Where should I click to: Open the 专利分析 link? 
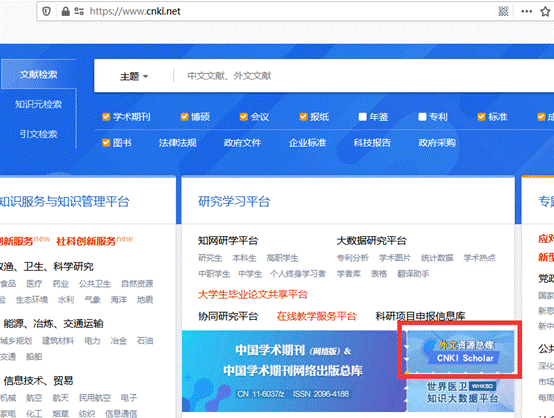pos(353,258)
